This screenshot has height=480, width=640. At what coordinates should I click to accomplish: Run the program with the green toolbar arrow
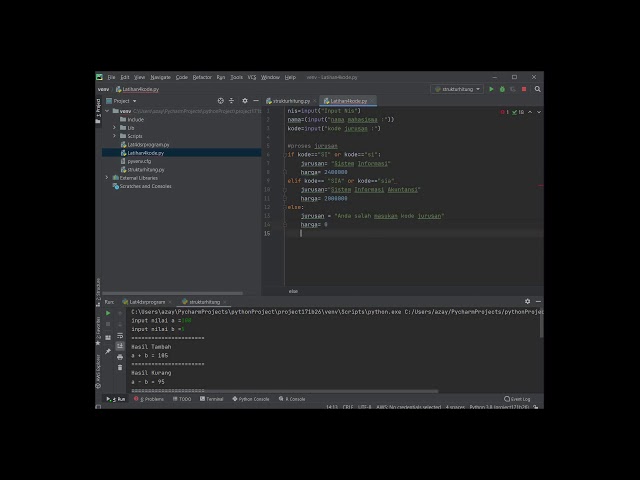click(491, 89)
